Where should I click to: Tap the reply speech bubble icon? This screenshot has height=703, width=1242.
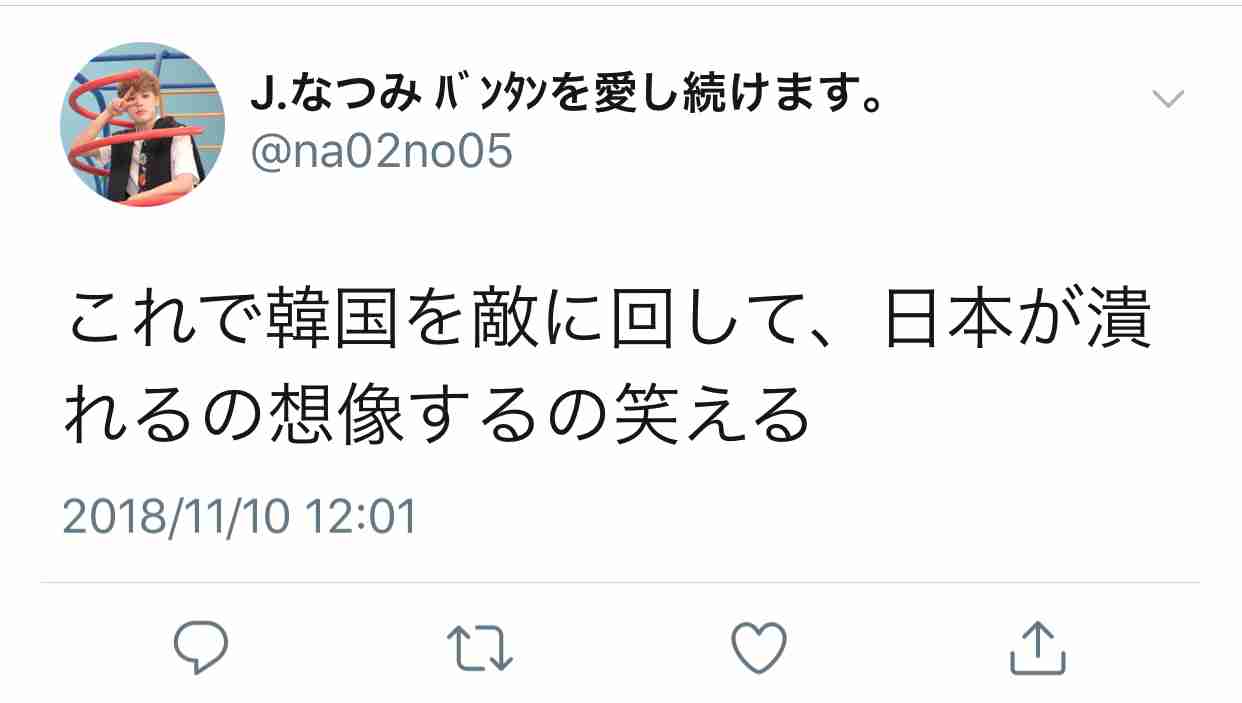click(201, 648)
